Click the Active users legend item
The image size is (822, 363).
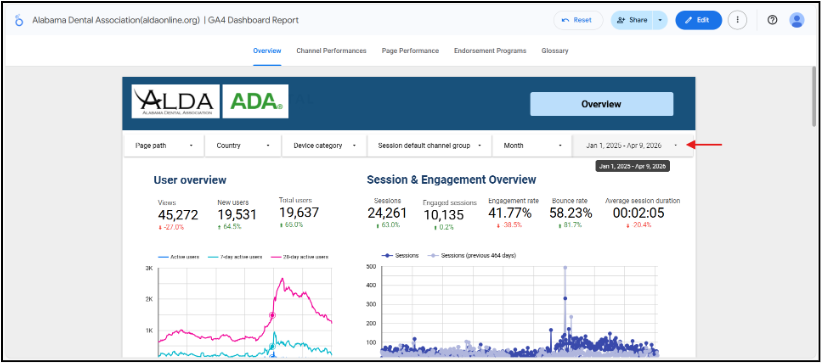pos(178,257)
